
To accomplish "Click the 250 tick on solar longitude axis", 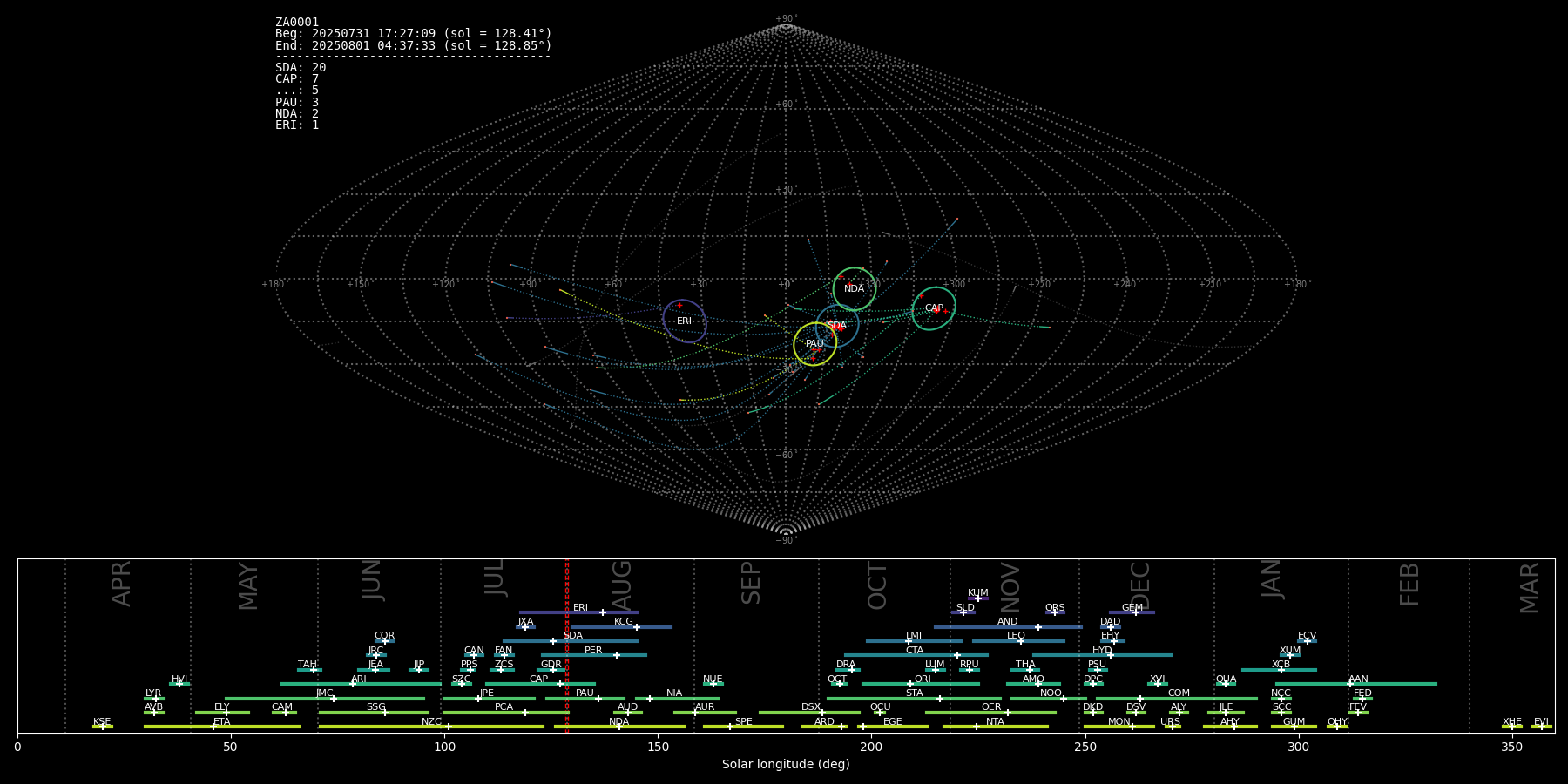I will [x=1085, y=747].
